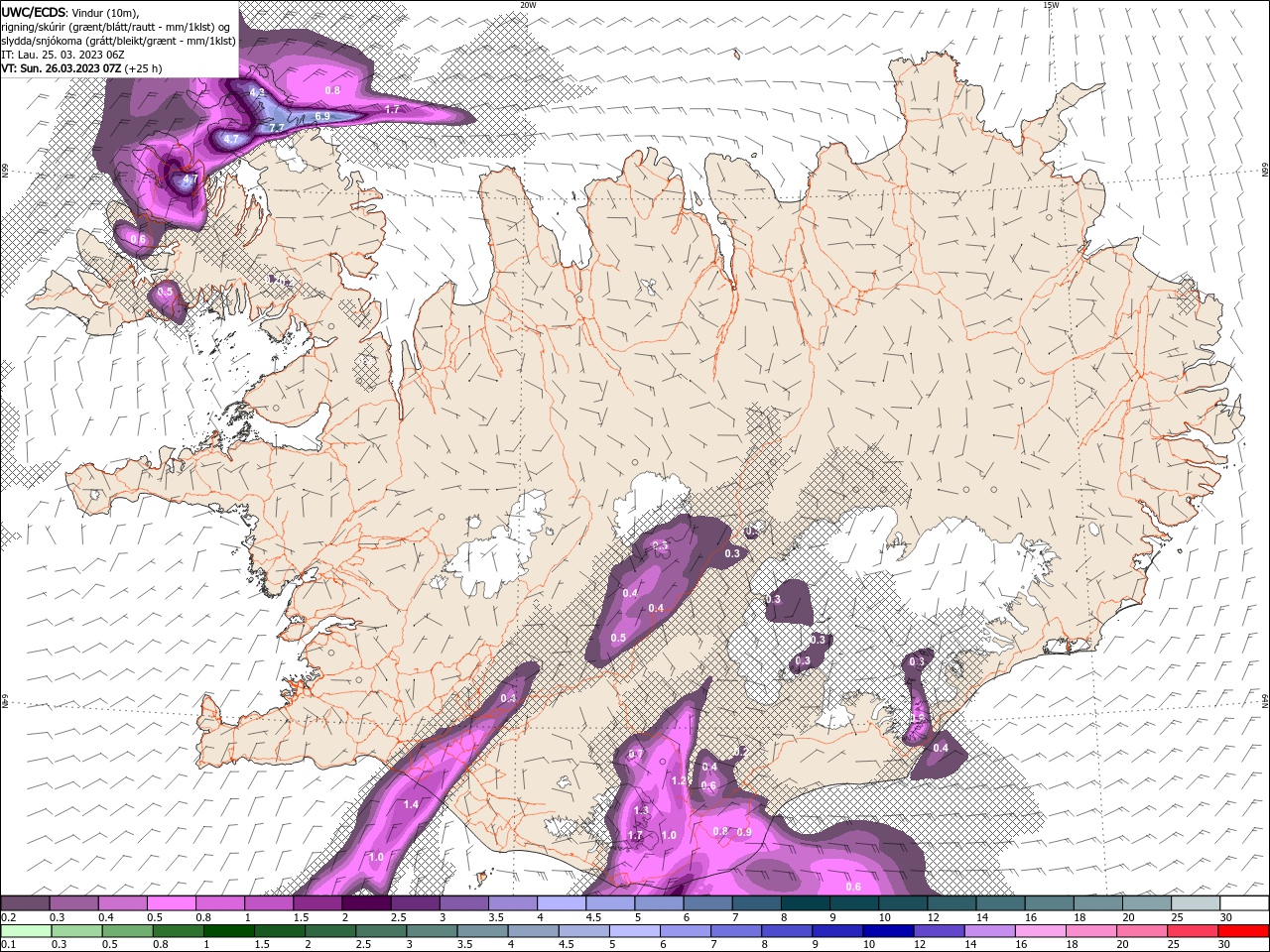Screen dimensions: 1270x952
Task: Pick the 16 grey-teal snow scale swatch
Action: point(1050,903)
